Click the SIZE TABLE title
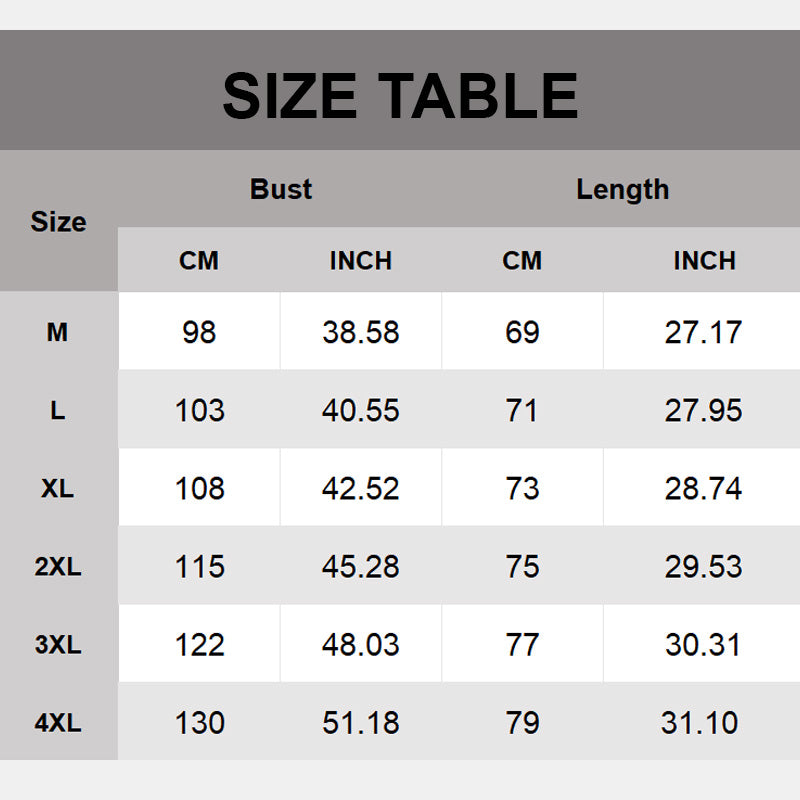This screenshot has width=800, height=800. (x=400, y=95)
